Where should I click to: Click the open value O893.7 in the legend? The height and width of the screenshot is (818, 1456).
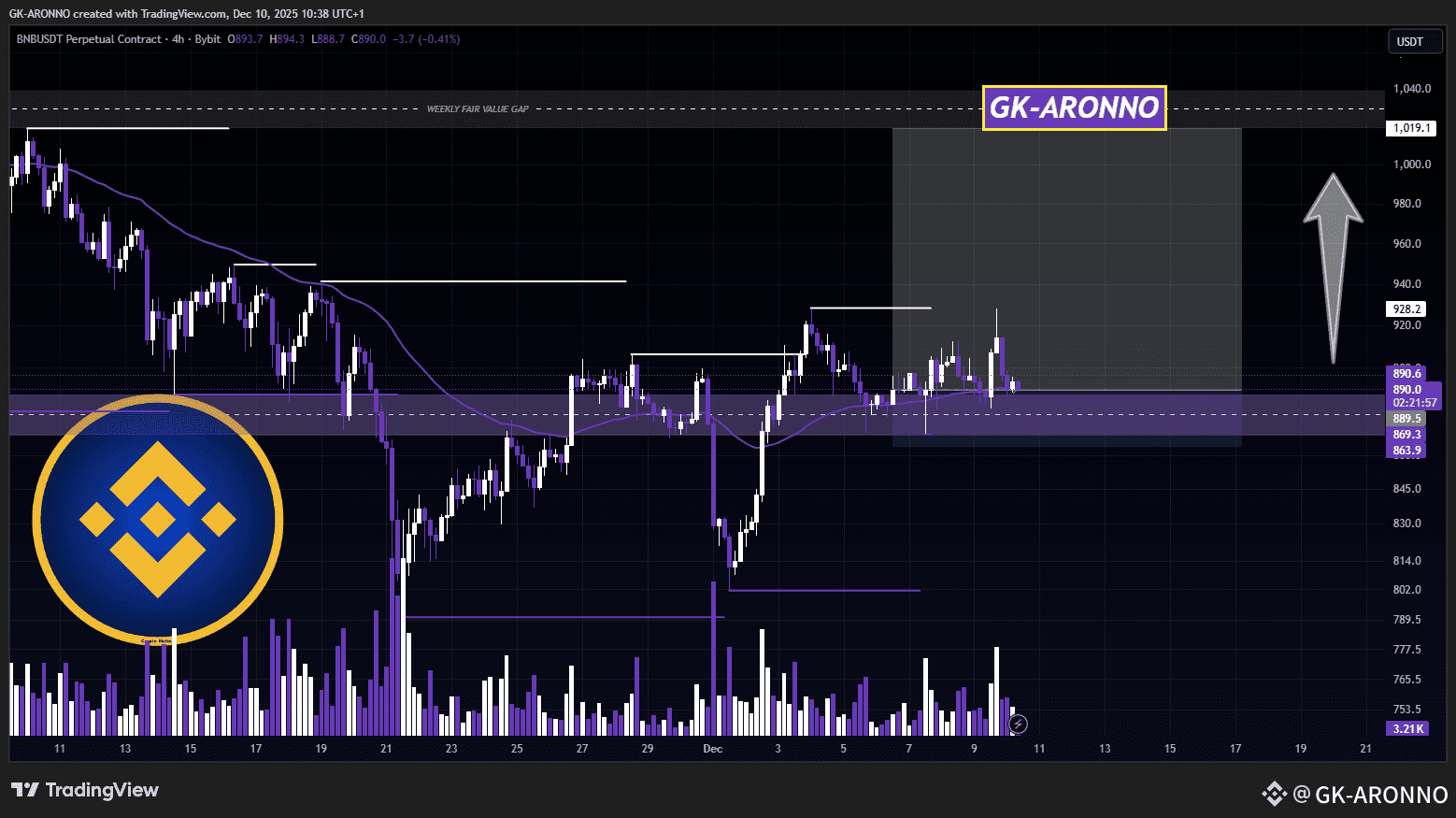pyautogui.click(x=245, y=39)
